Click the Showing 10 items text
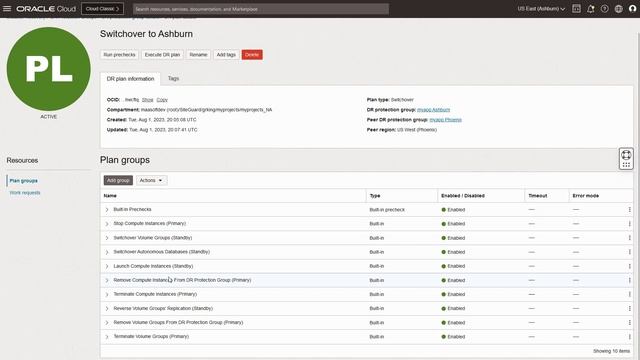The height and width of the screenshot is (360, 640). click(611, 351)
